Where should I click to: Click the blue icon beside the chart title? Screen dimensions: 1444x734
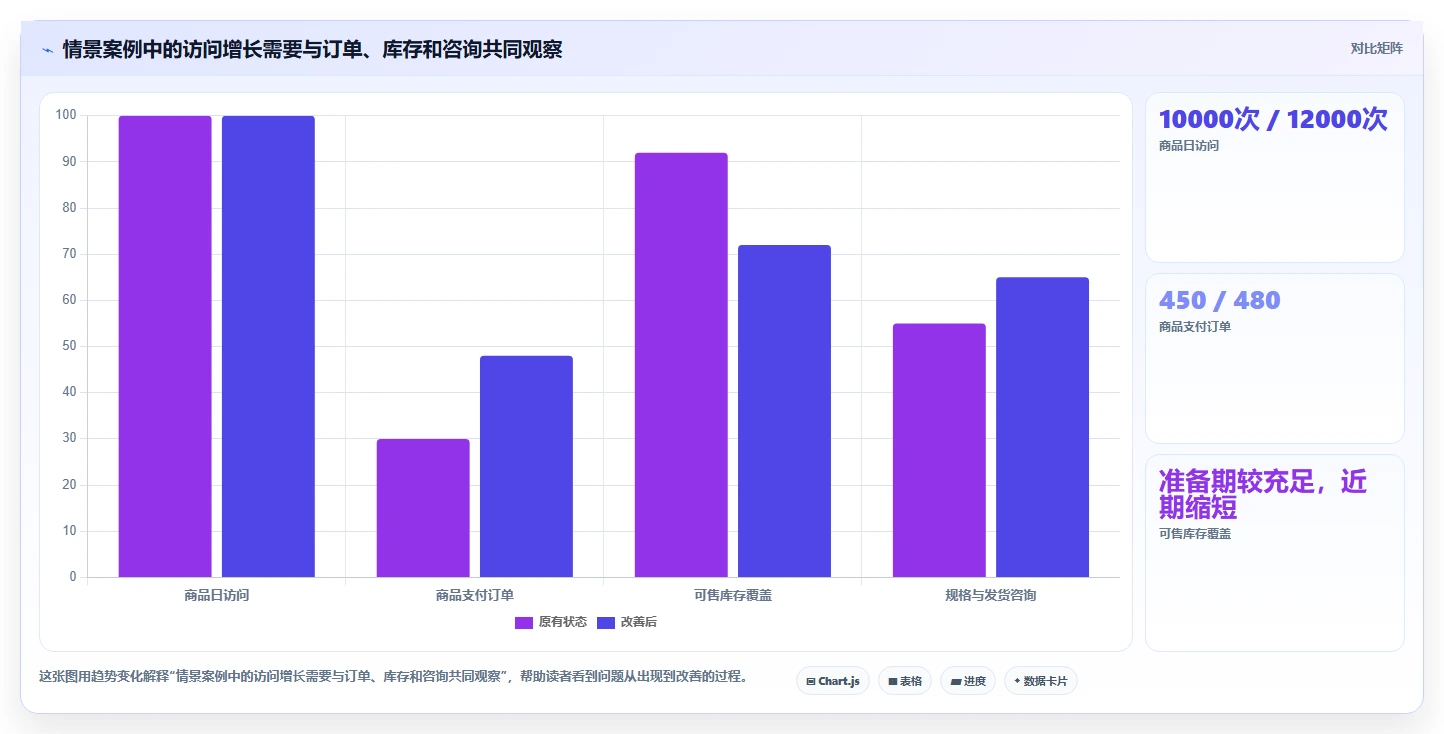[48, 50]
